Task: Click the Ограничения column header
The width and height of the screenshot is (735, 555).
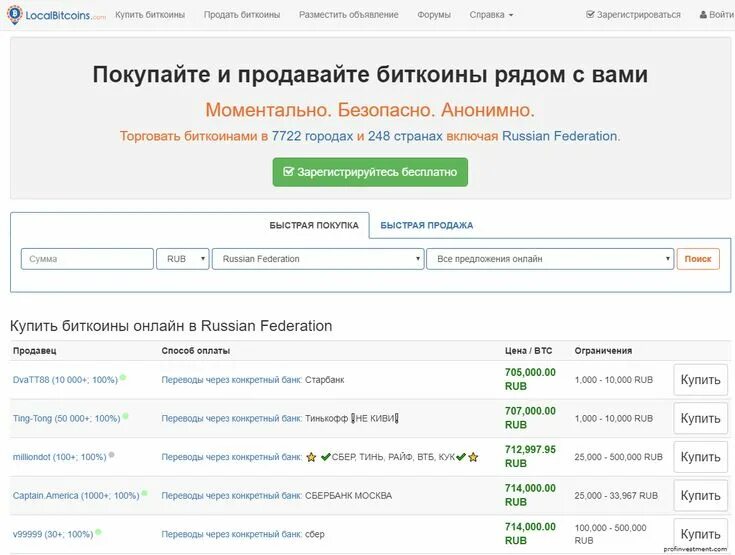Action: tap(603, 351)
